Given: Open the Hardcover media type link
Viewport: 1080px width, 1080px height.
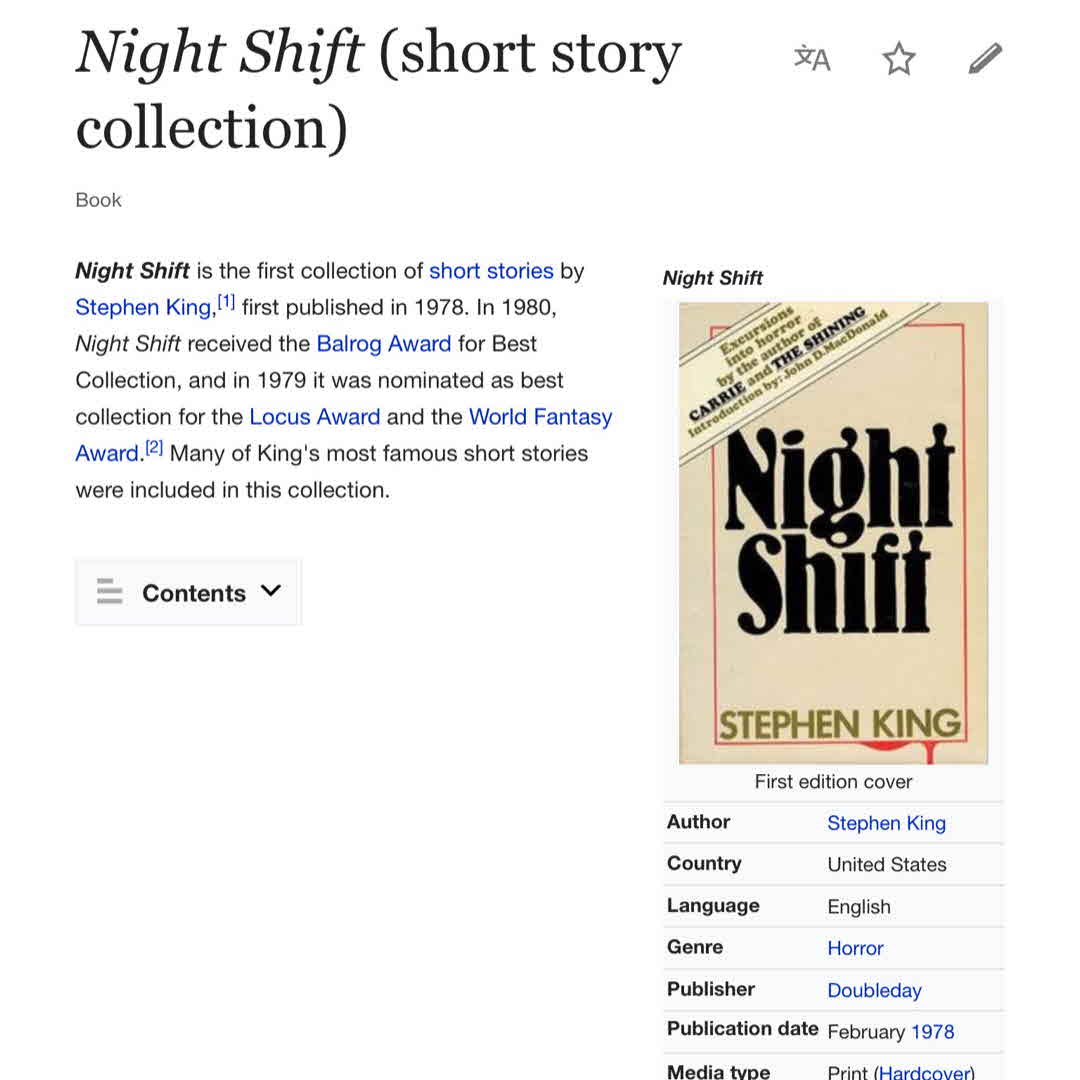Looking at the screenshot, I should (924, 1073).
